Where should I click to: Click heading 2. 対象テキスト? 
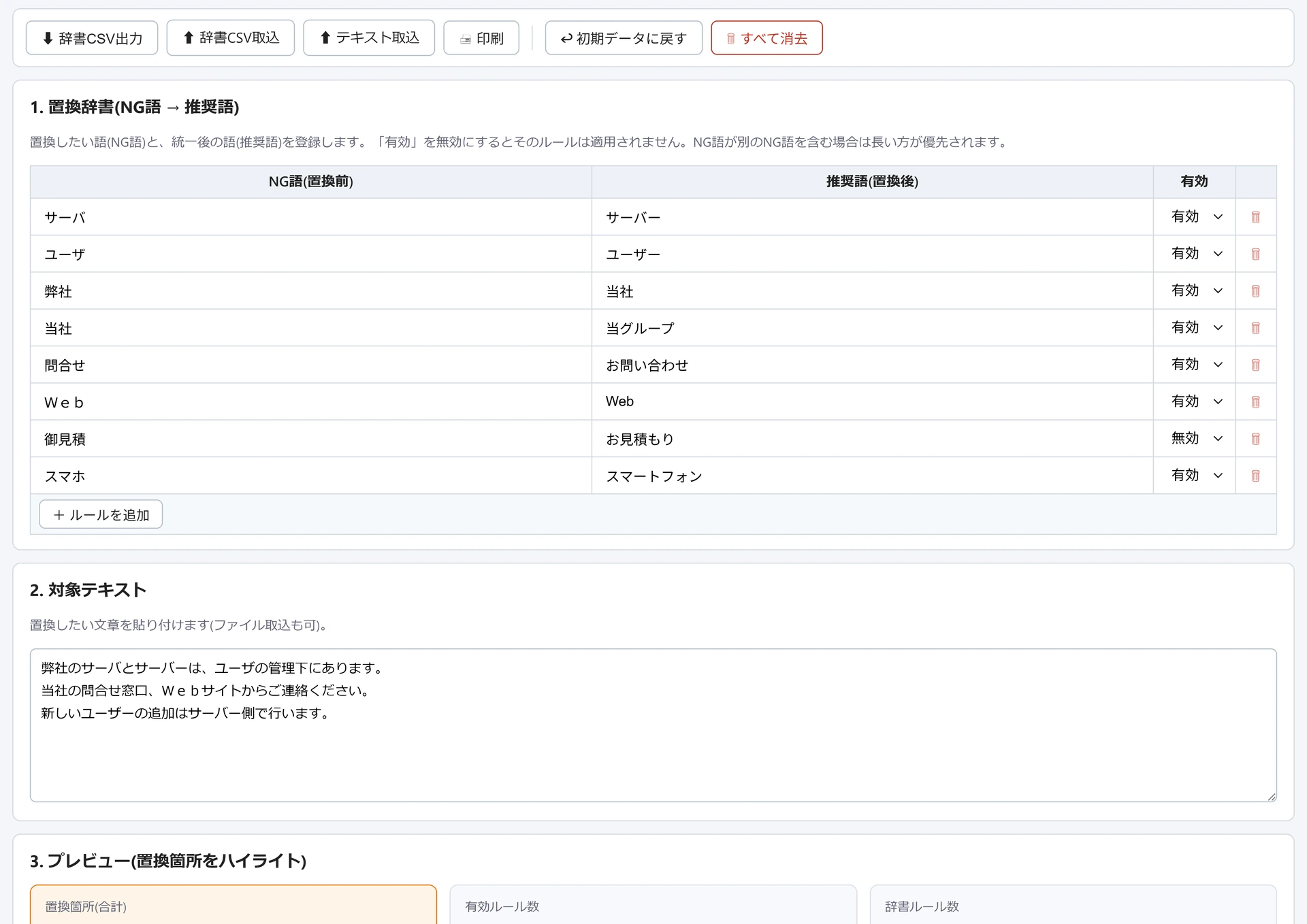point(88,590)
